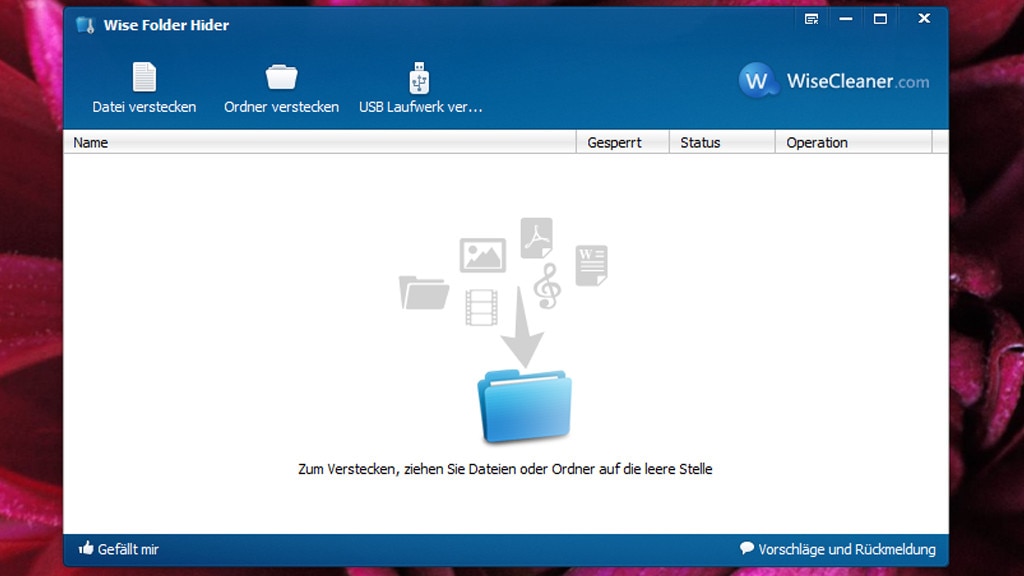Click the large blue drop folder
The width and height of the screenshot is (1024, 576).
pos(524,405)
